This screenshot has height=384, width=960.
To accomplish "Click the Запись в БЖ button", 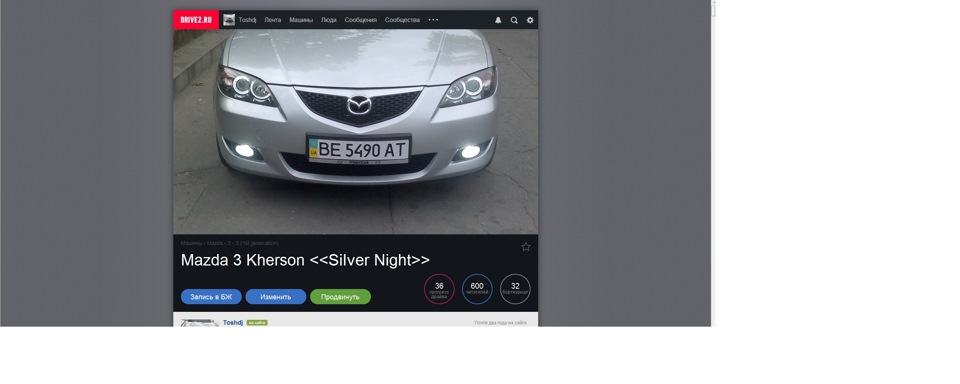I will 211,297.
